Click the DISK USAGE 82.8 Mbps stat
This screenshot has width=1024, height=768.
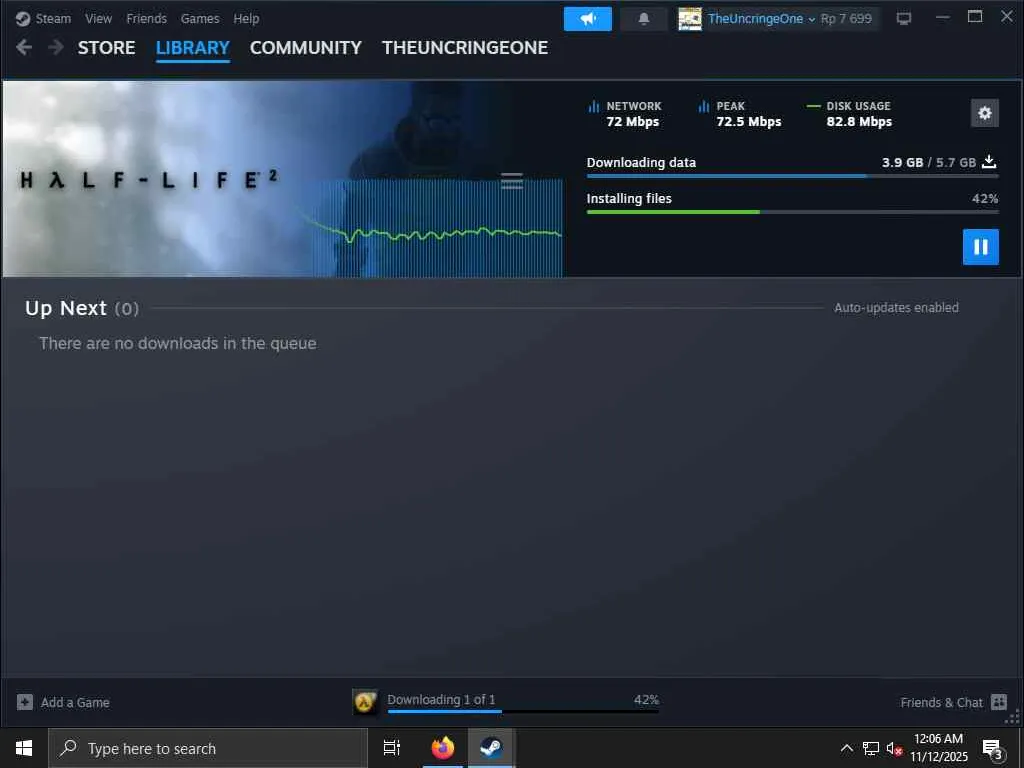click(850, 114)
